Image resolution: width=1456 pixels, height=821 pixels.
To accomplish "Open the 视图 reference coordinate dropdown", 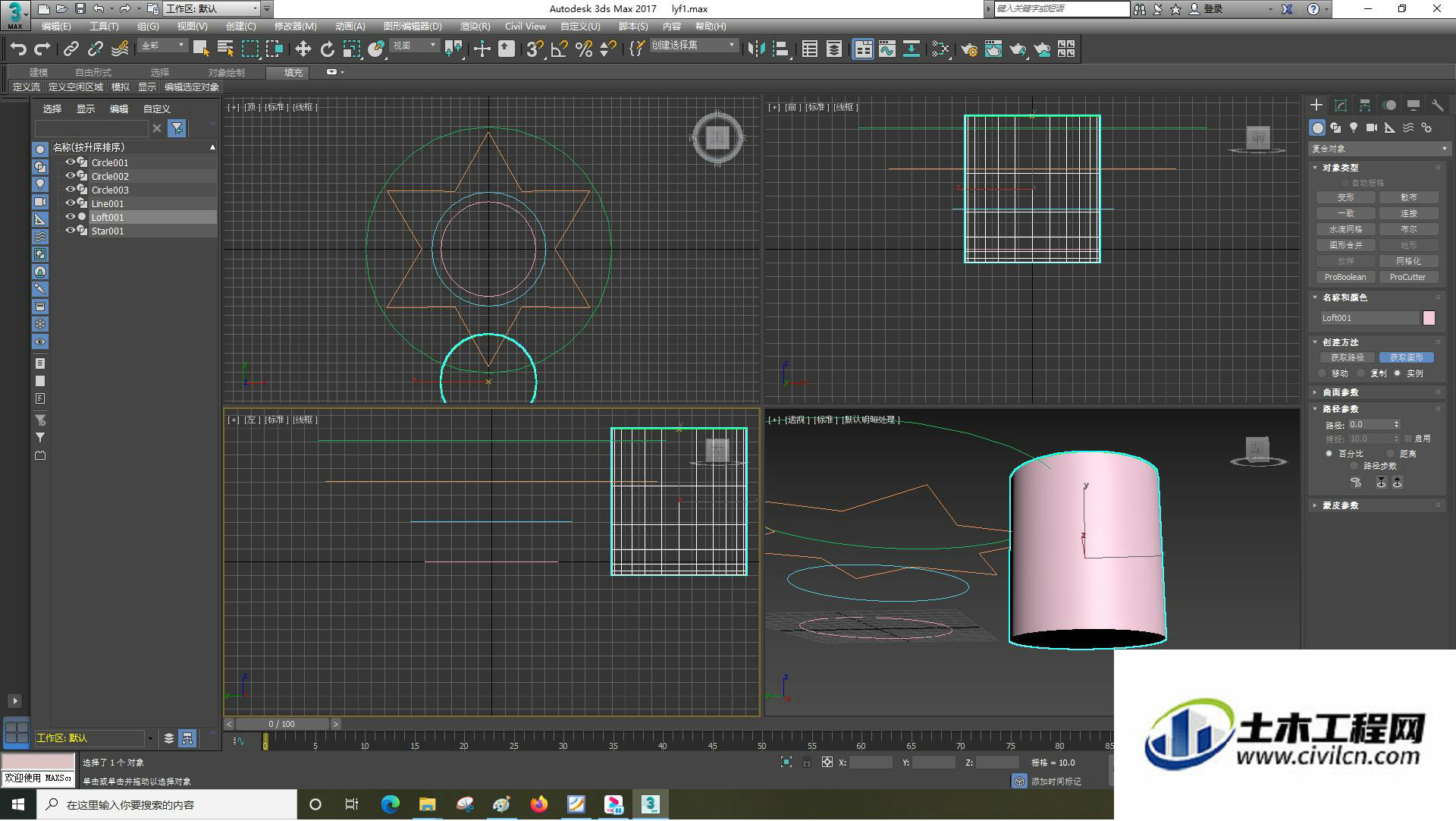I will (x=414, y=46).
